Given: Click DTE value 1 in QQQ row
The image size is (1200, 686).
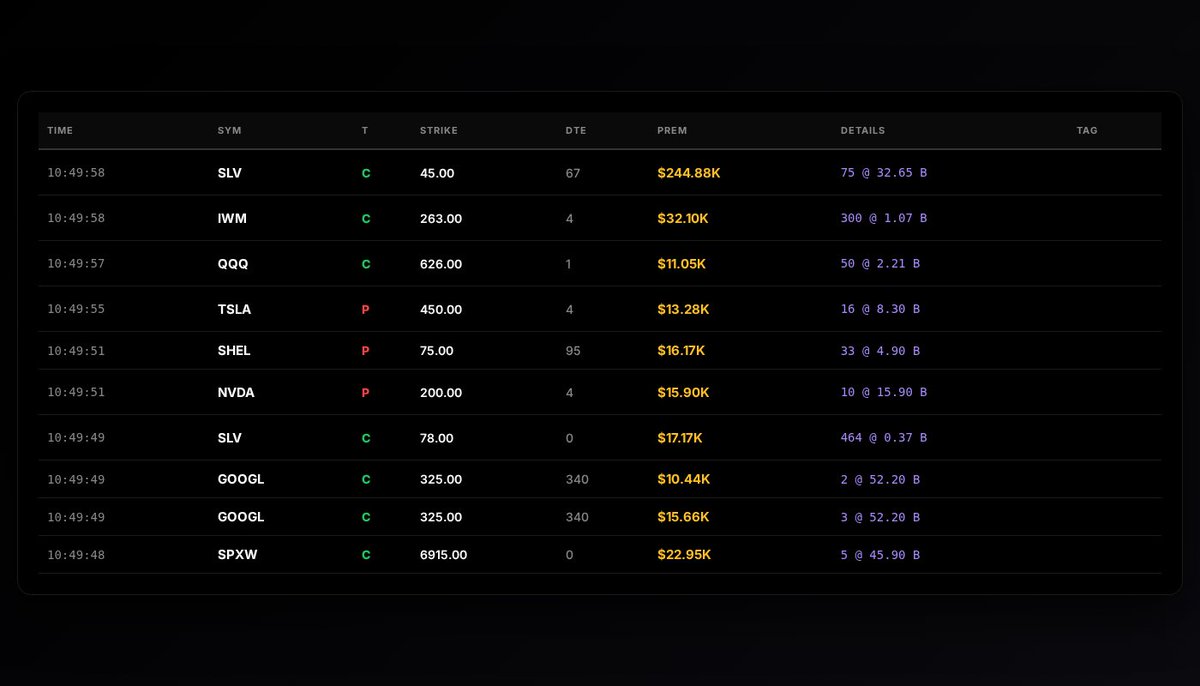Looking at the screenshot, I should (569, 264).
